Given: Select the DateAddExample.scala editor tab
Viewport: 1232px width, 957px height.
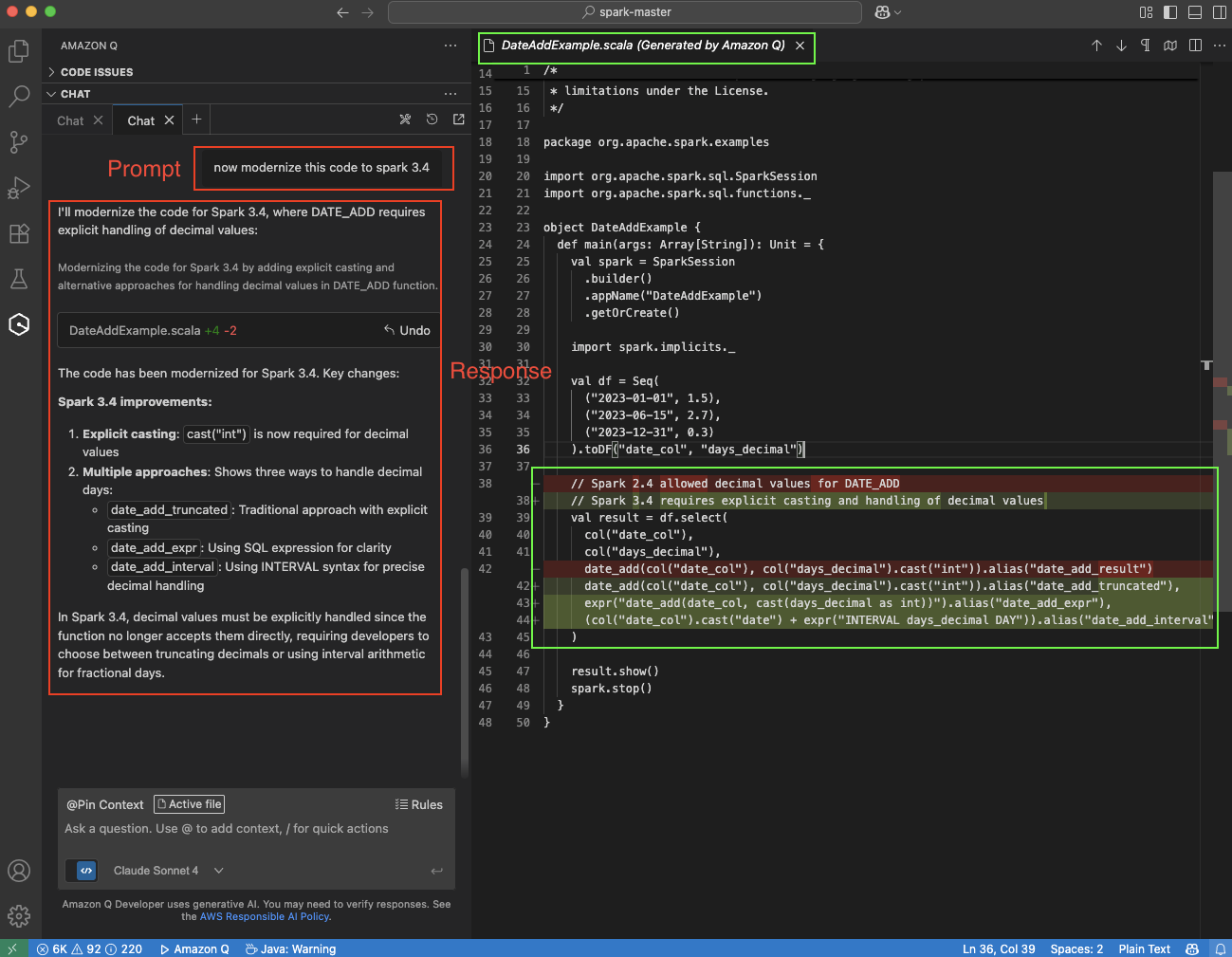Looking at the screenshot, I should (x=637, y=47).
